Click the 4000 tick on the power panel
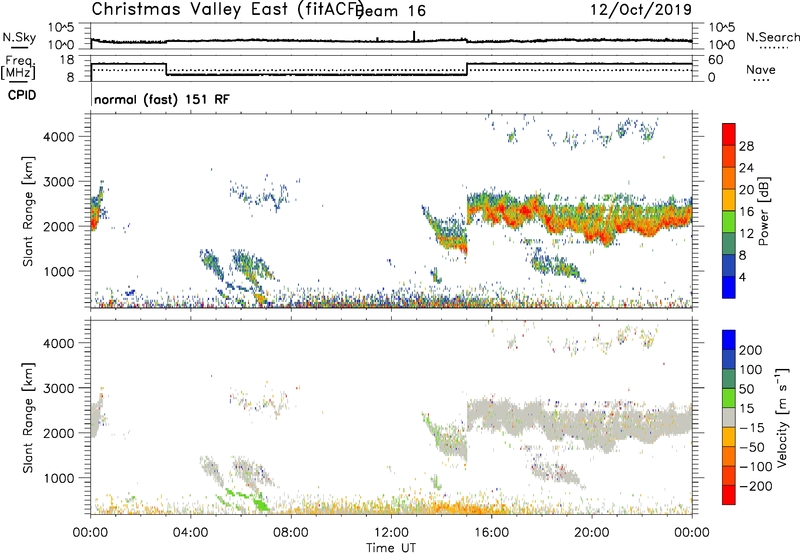Screen dimensions: 800x554 (x=59, y=137)
